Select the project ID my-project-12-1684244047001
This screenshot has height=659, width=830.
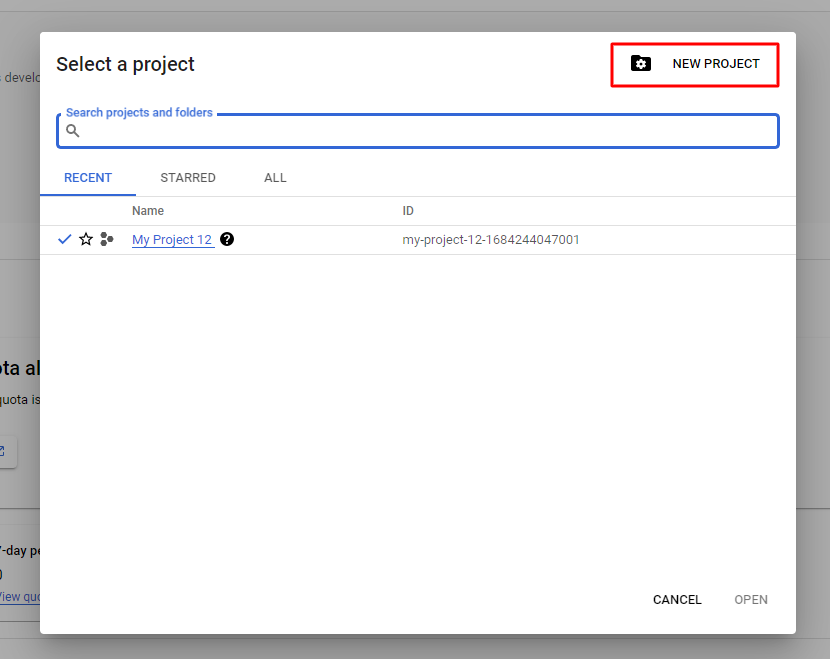click(x=491, y=240)
